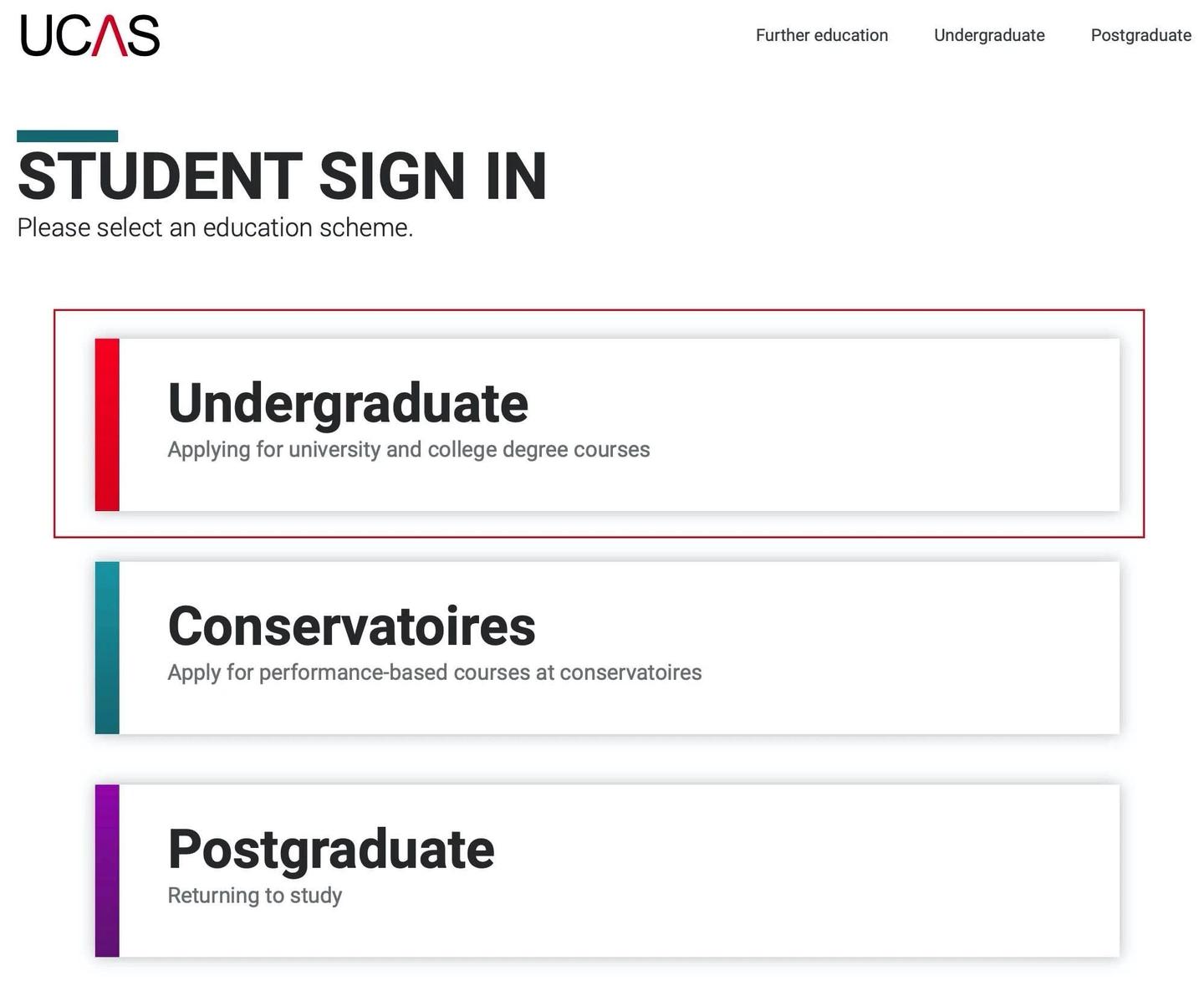
Task: Click the "Returning to study" description
Action: click(x=255, y=896)
